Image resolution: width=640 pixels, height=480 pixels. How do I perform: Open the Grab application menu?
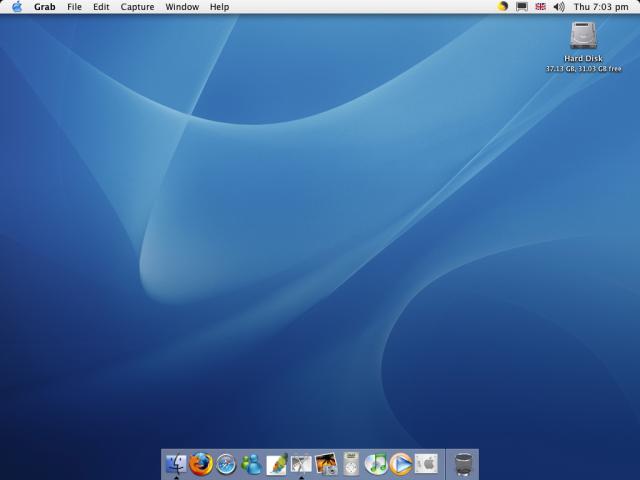click(x=44, y=7)
